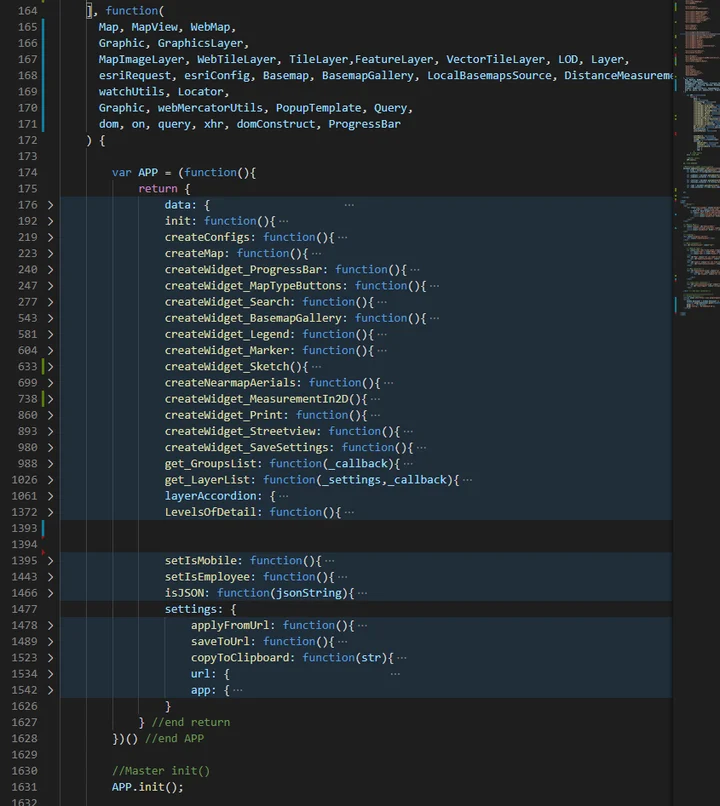Screen dimensions: 720x806
Task: Expand the folded init function
Action: tap(50, 221)
